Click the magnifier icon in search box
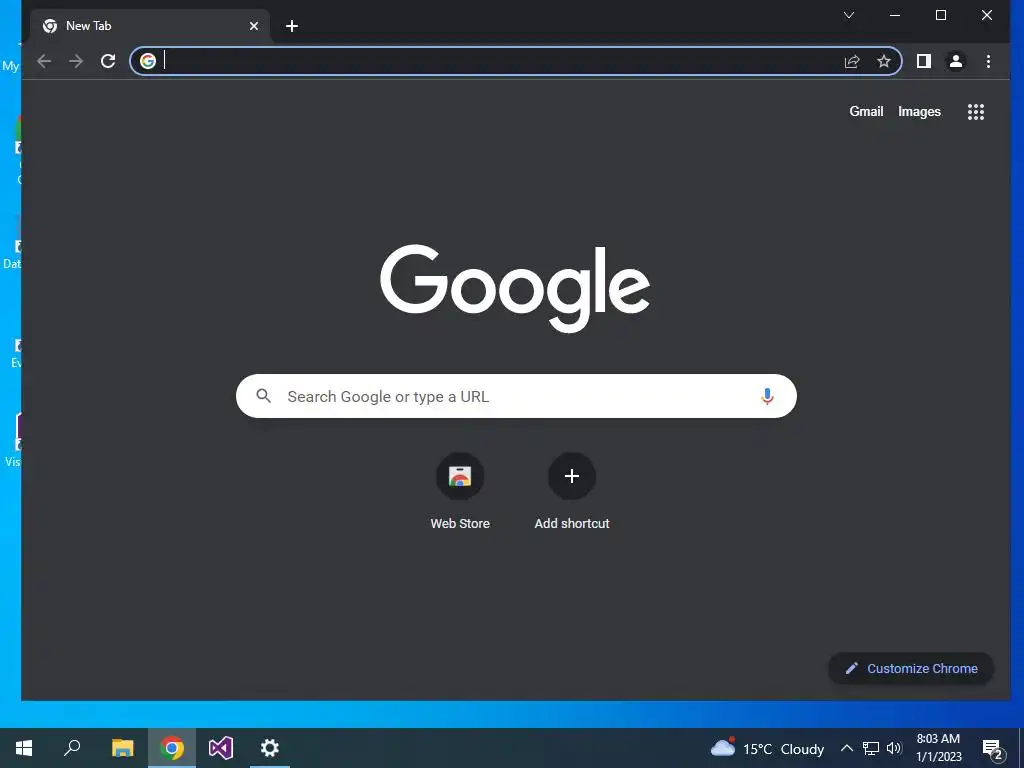The image size is (1024, 768). pos(264,396)
